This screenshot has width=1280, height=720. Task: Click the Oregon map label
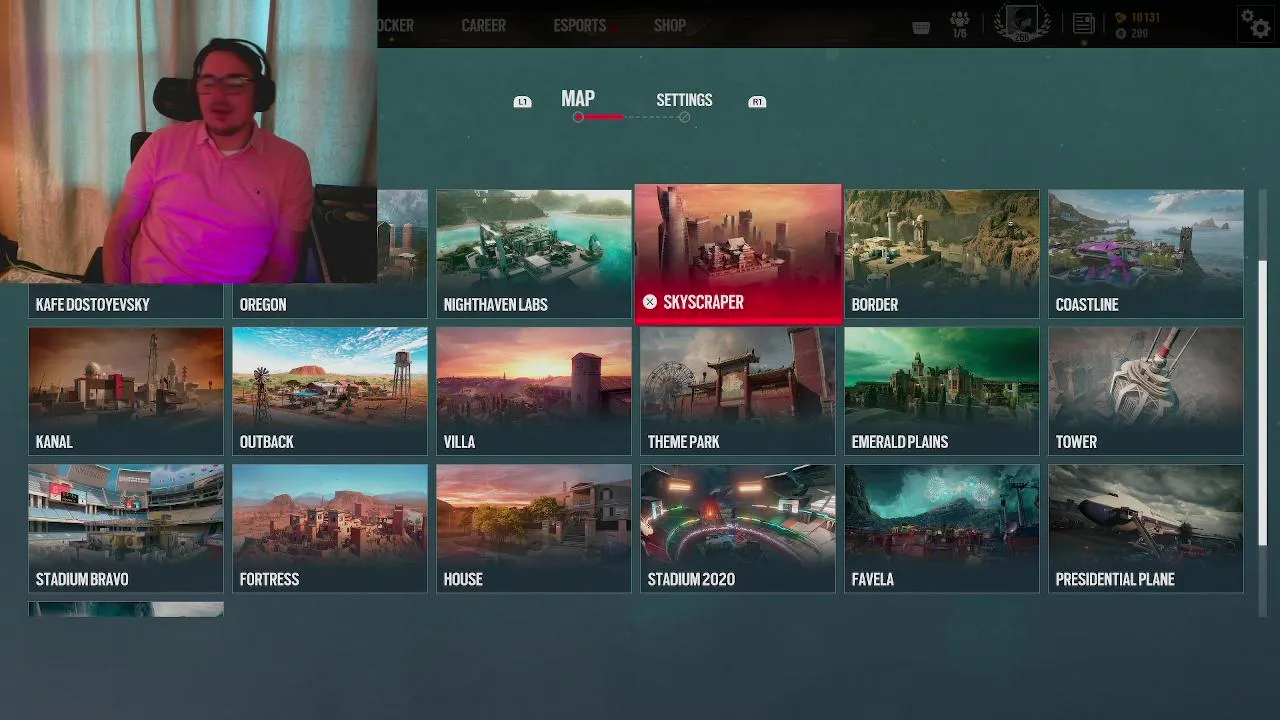263,305
